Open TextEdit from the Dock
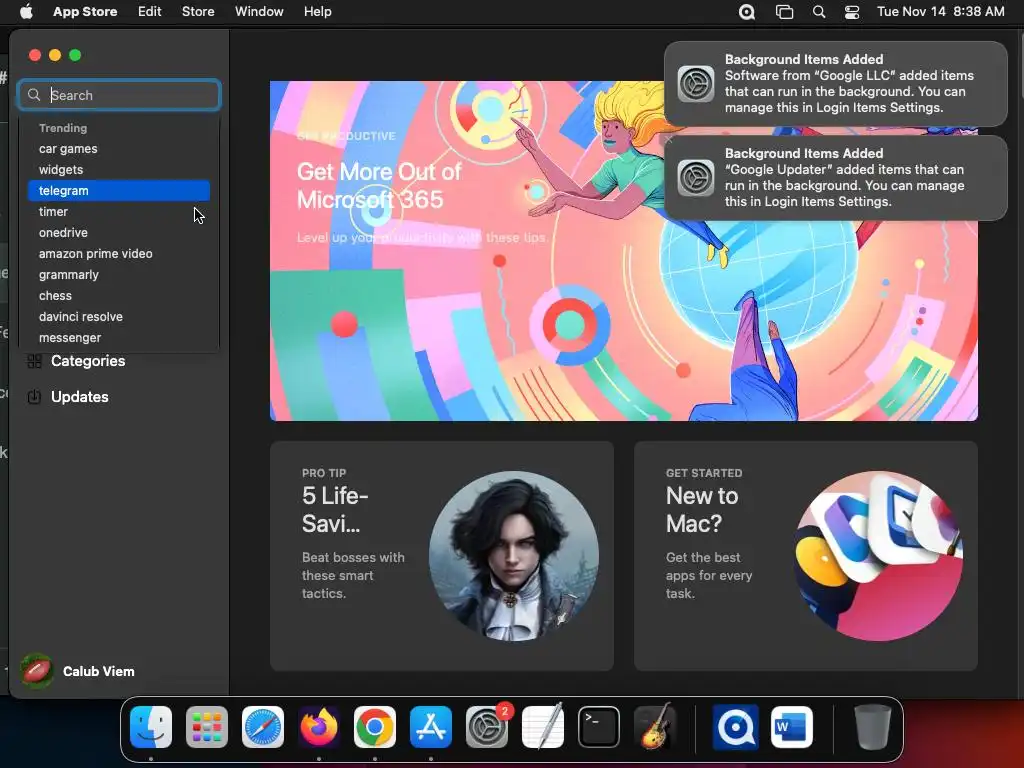The image size is (1024, 768). pyautogui.click(x=543, y=727)
